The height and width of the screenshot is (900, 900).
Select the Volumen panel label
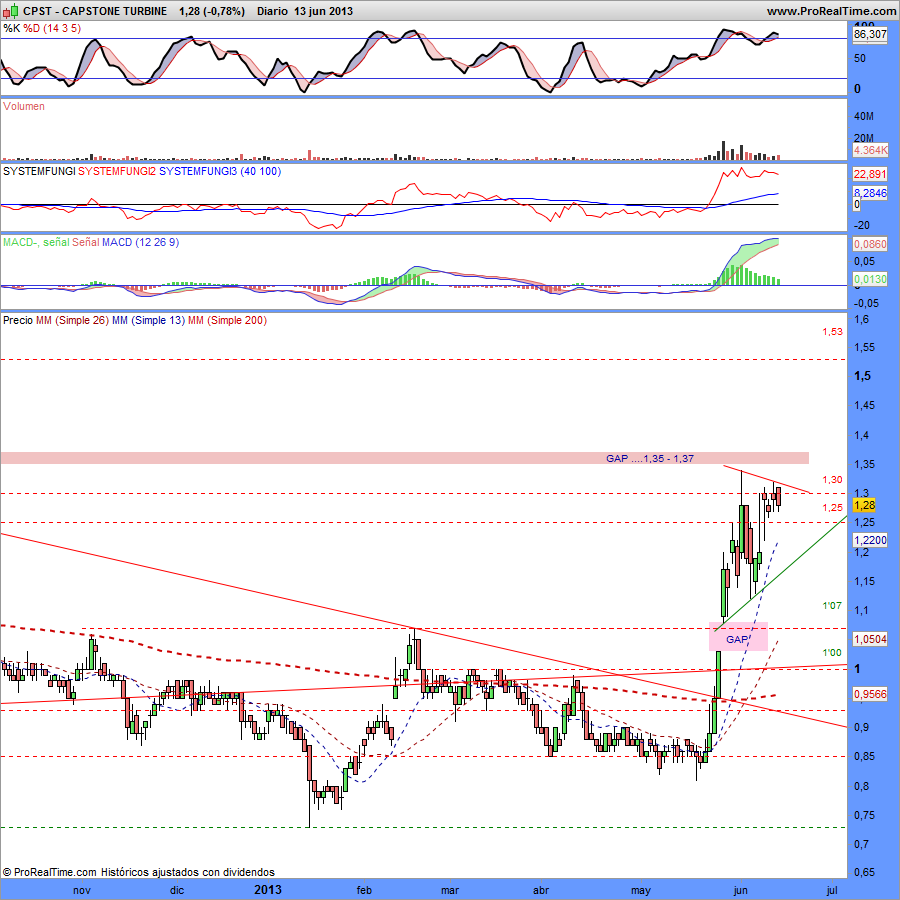[24, 106]
